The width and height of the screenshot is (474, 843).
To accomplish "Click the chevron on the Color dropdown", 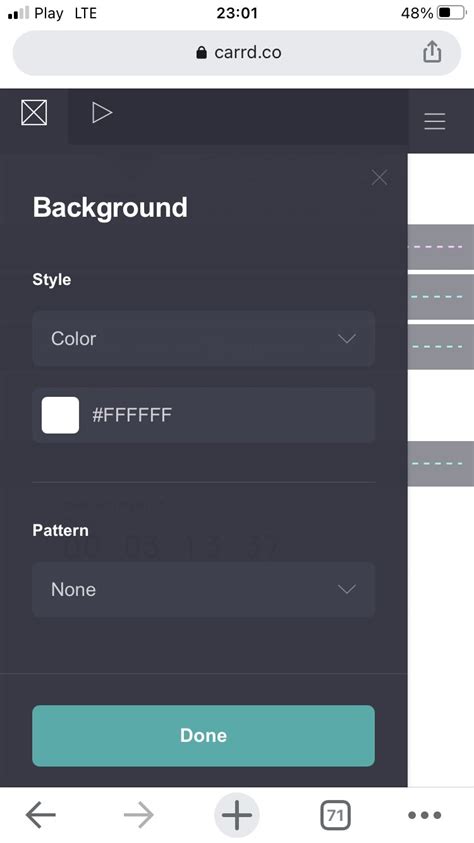I will 347,339.
